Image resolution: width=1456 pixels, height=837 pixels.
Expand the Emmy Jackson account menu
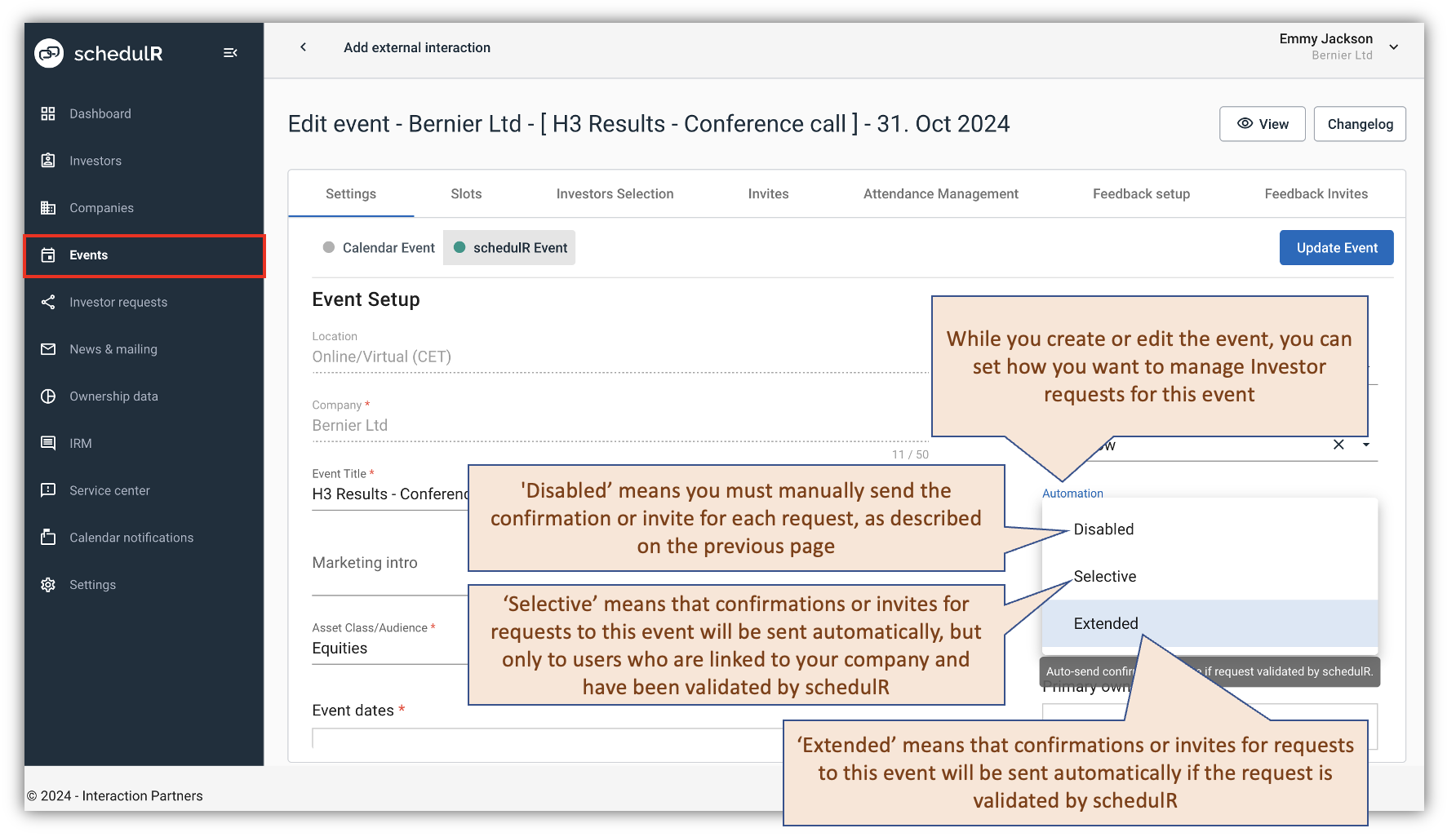pos(1393,46)
